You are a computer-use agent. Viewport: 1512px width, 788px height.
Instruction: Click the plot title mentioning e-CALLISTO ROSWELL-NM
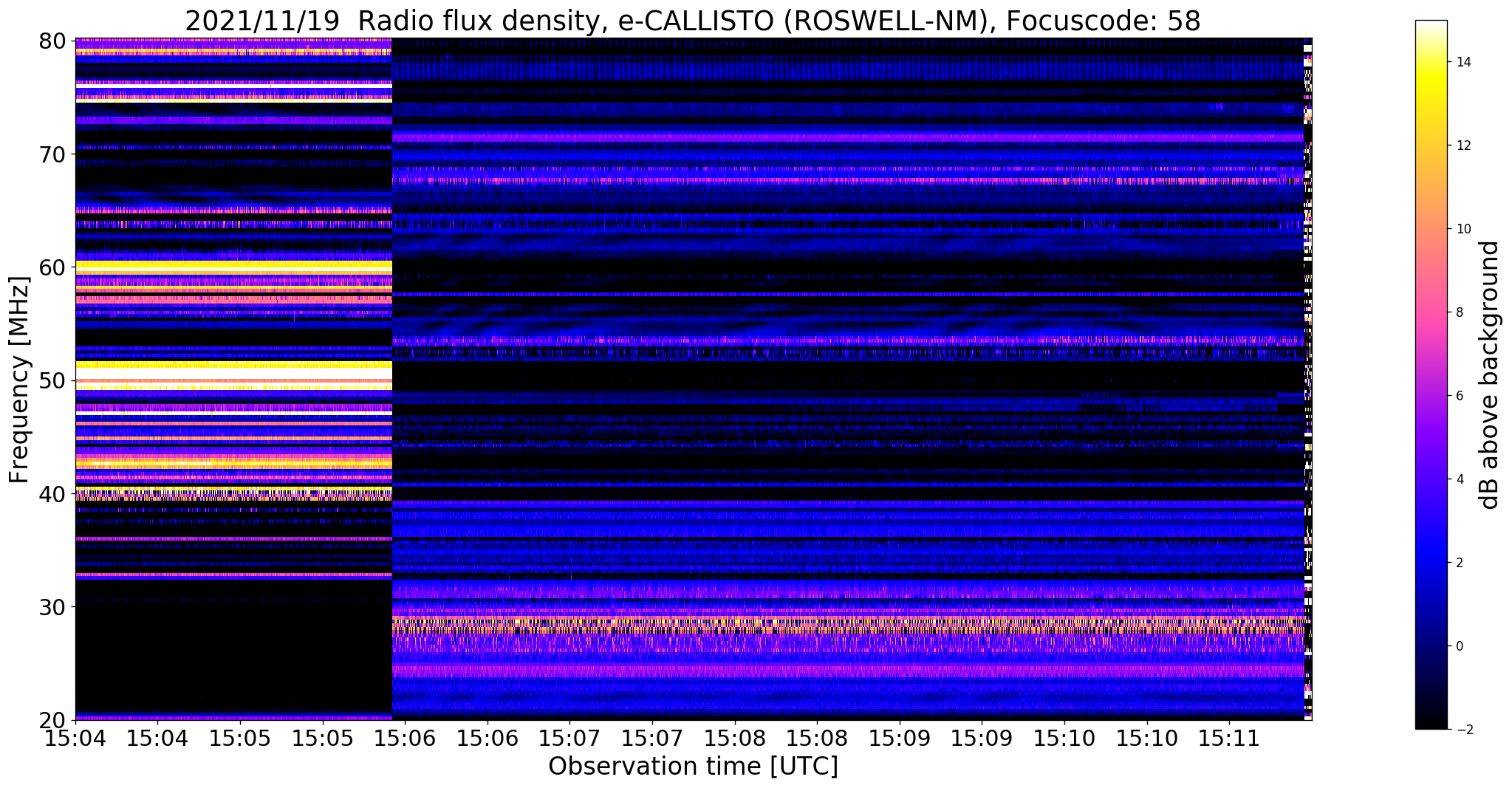coord(692,21)
